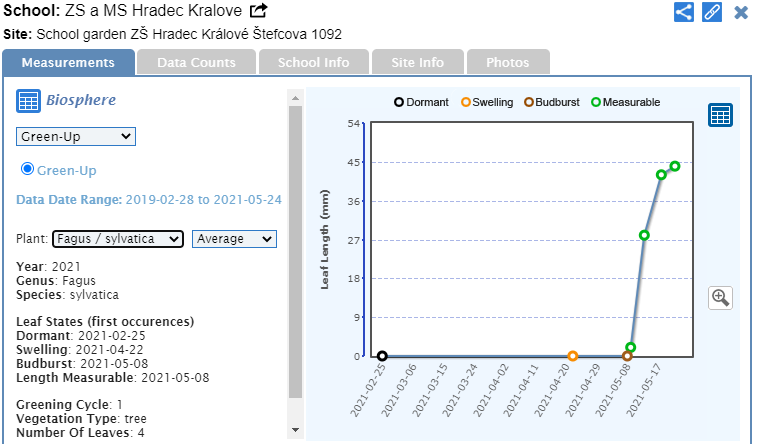Screen dimensions: 757x444
Task: Open the Biosphere data table icon
Action: [28, 101]
